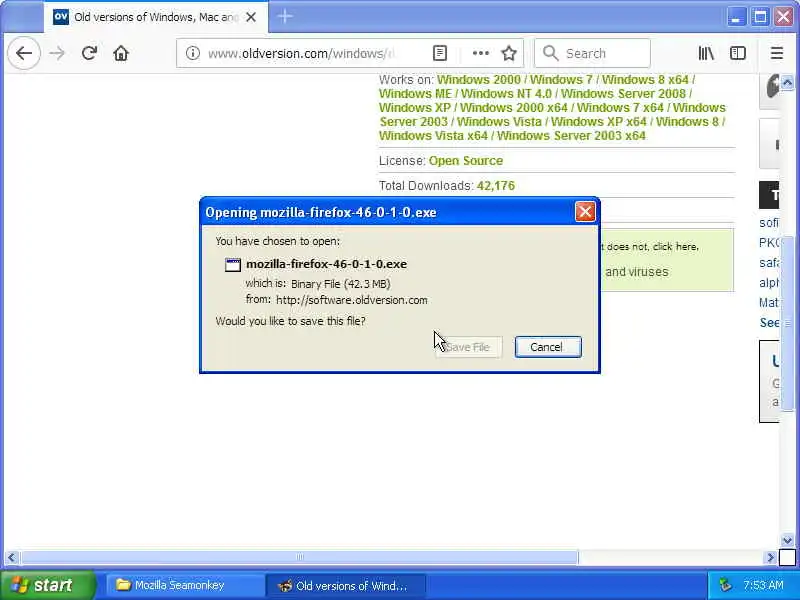Click the system tray icon near clock
800x600 pixels.
point(725,585)
